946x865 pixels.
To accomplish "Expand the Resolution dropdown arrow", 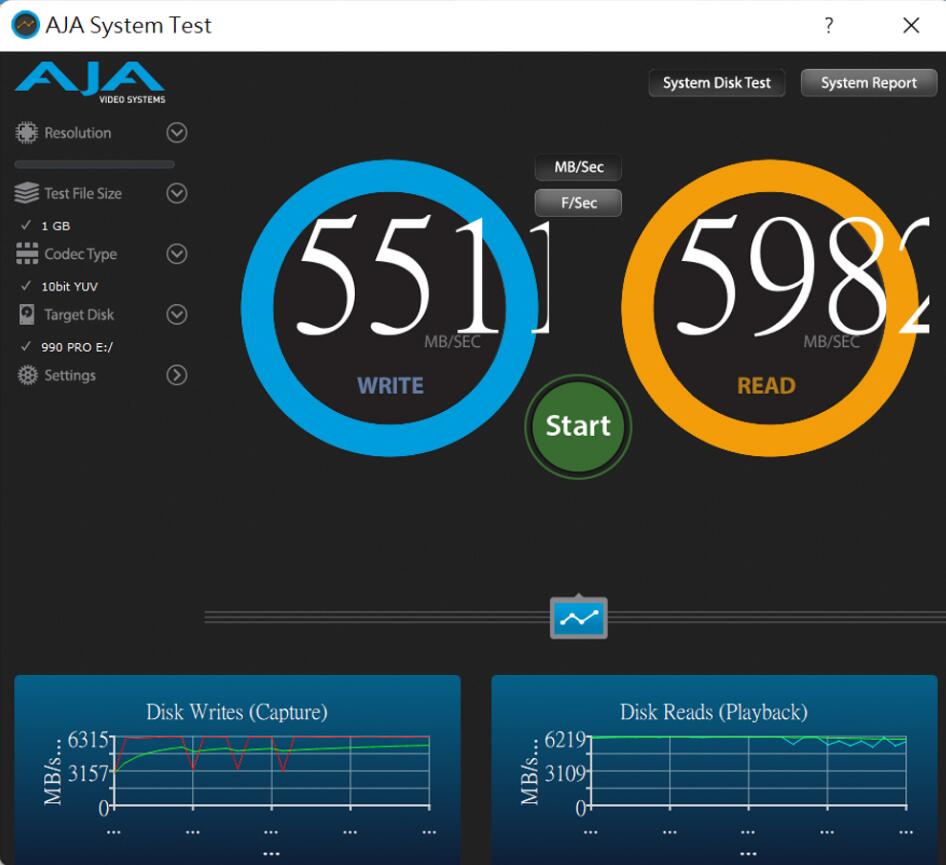I will (177, 133).
